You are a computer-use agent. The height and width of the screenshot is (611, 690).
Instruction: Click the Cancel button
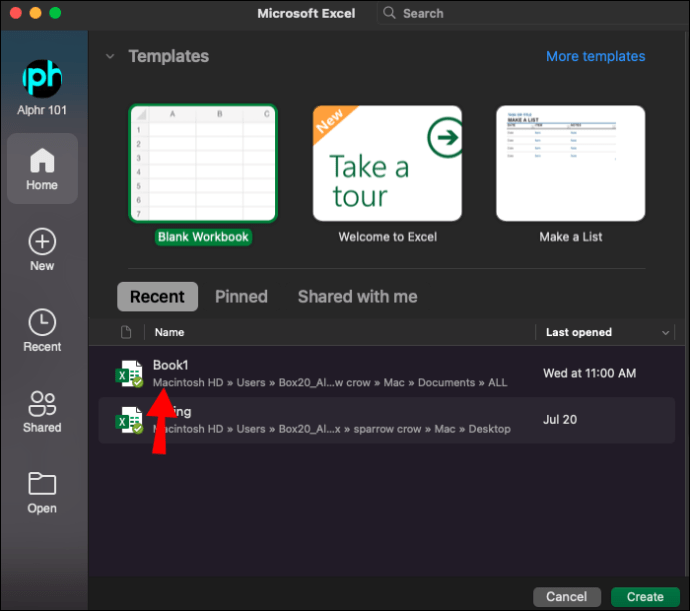[567, 596]
